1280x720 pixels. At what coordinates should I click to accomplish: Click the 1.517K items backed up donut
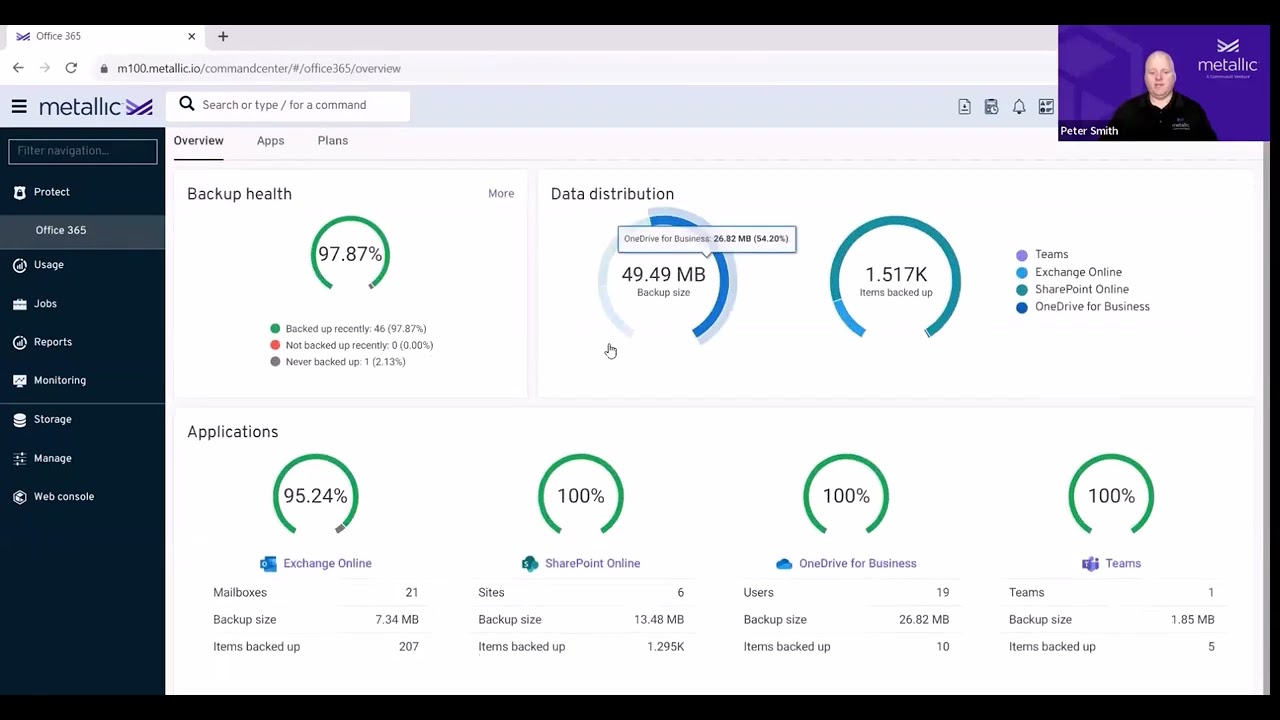[896, 278]
